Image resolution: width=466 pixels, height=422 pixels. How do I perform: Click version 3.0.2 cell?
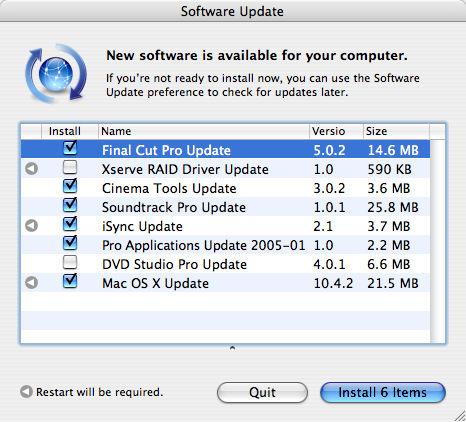pyautogui.click(x=329, y=188)
